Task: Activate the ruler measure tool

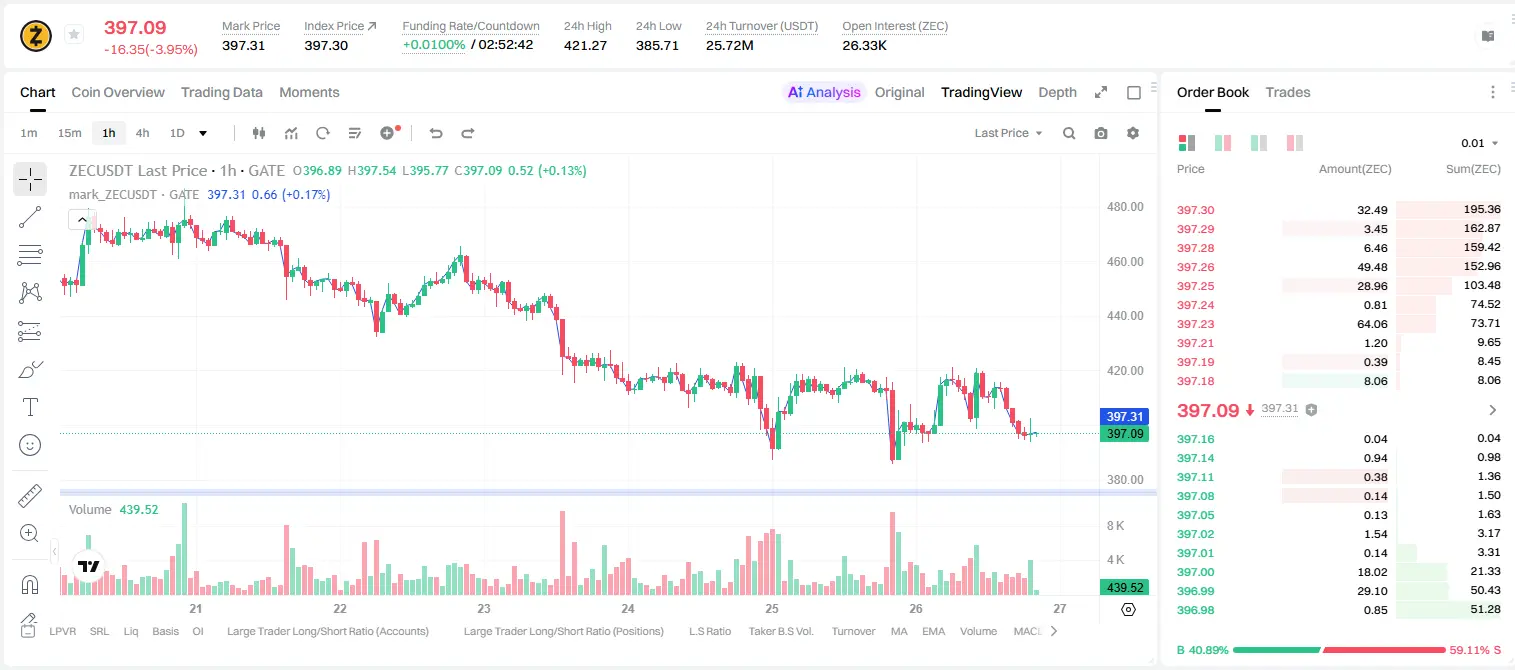Action: coord(30,496)
